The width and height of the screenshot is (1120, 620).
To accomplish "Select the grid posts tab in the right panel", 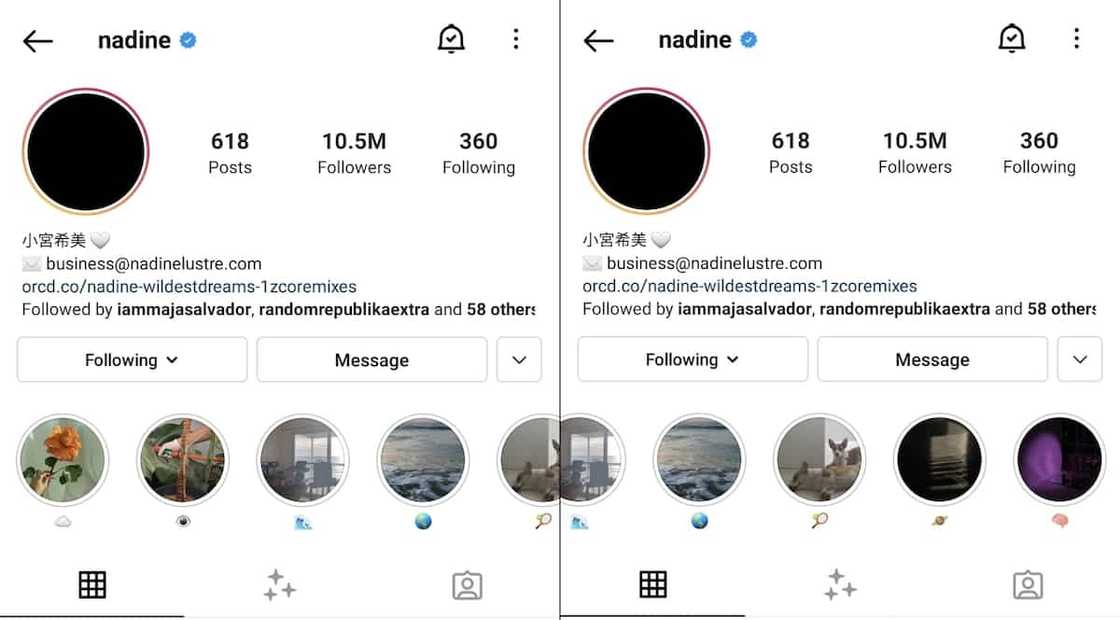I will pyautogui.click(x=653, y=584).
